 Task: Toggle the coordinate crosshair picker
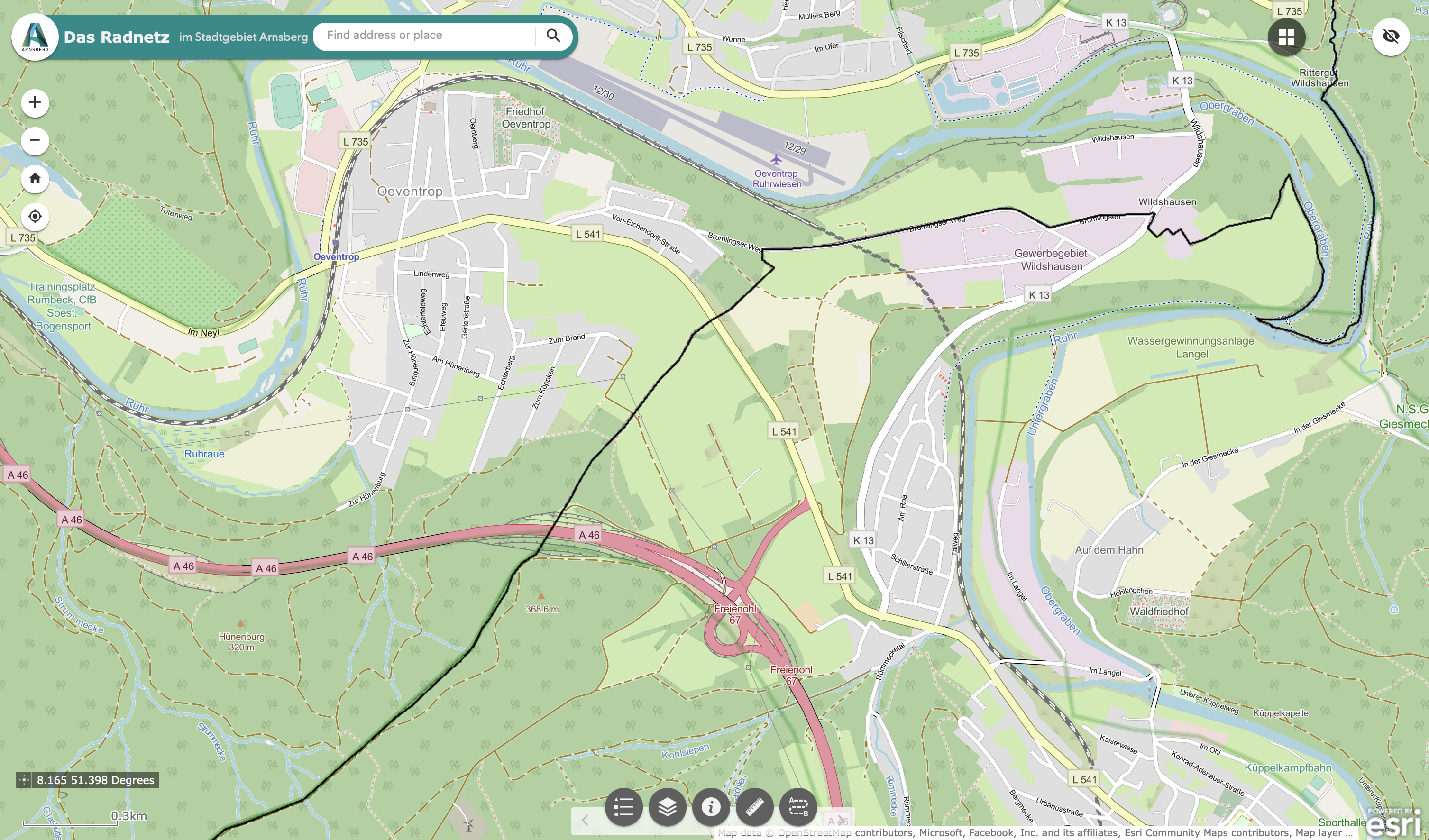[24, 780]
